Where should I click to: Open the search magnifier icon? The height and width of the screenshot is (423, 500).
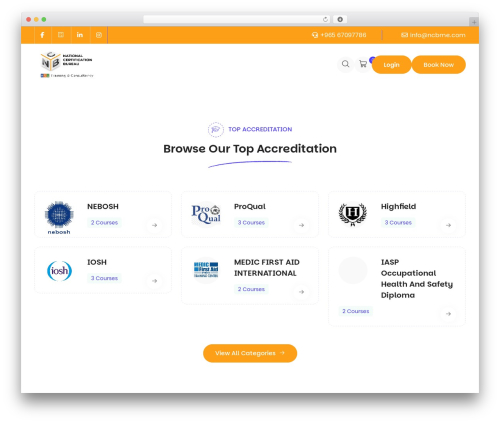coord(346,64)
